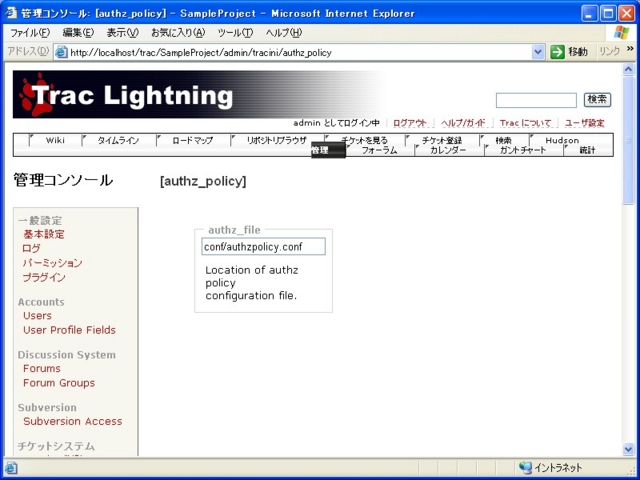Open the チケット登録 tab
The image size is (640, 480).
[442, 140]
